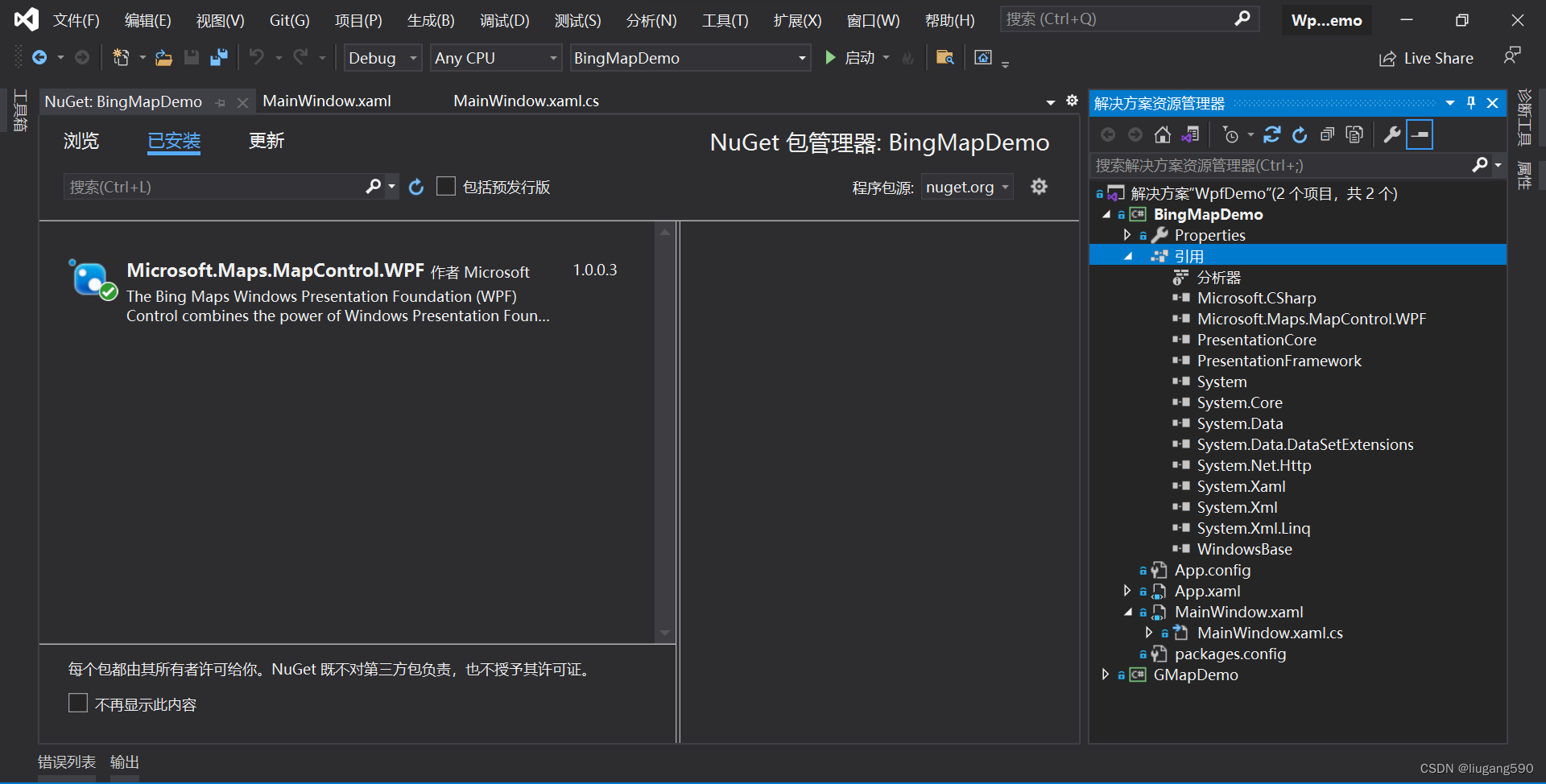This screenshot has height=784, width=1546.
Task: Click the New Project icon in the toolbar
Action: click(x=121, y=57)
